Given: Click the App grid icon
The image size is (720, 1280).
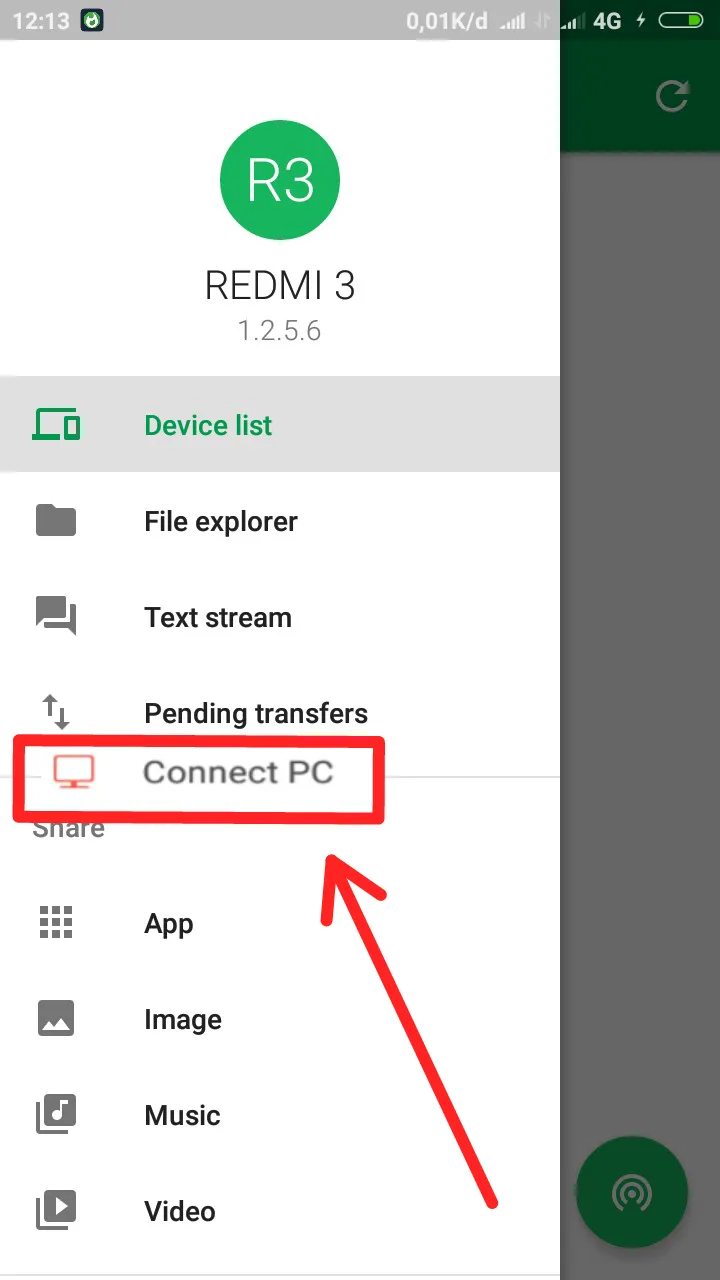Looking at the screenshot, I should coord(56,923).
